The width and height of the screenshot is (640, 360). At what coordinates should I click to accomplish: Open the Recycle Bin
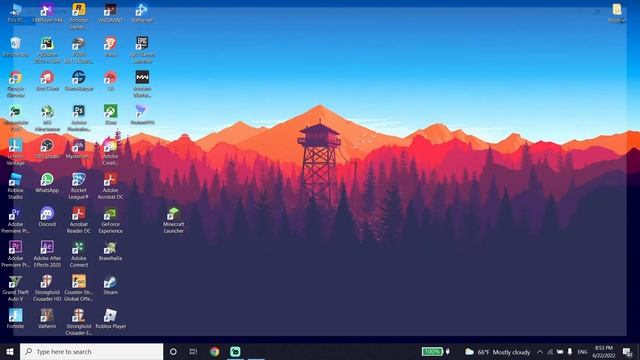pos(16,47)
